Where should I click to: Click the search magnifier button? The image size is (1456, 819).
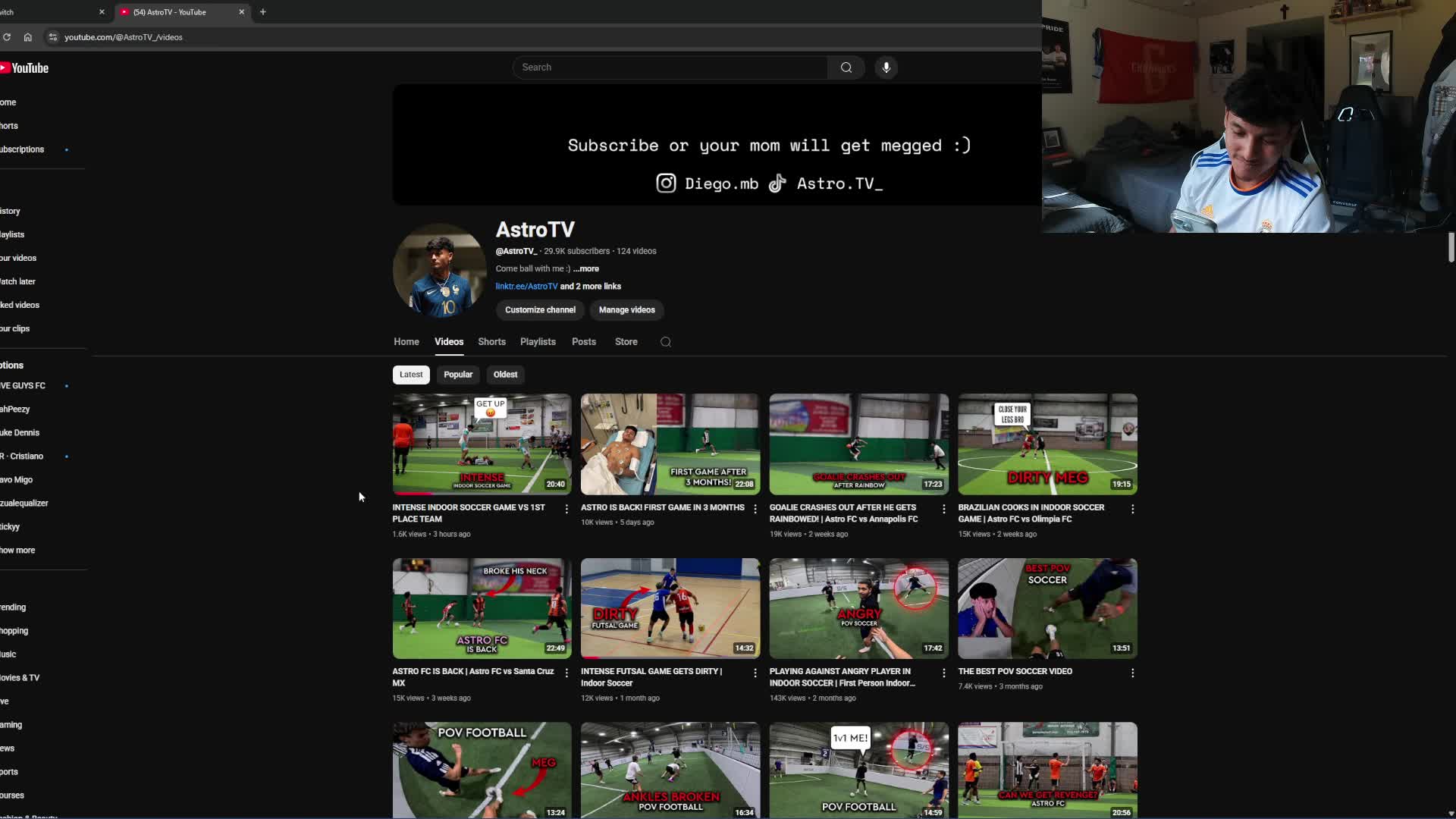point(846,67)
